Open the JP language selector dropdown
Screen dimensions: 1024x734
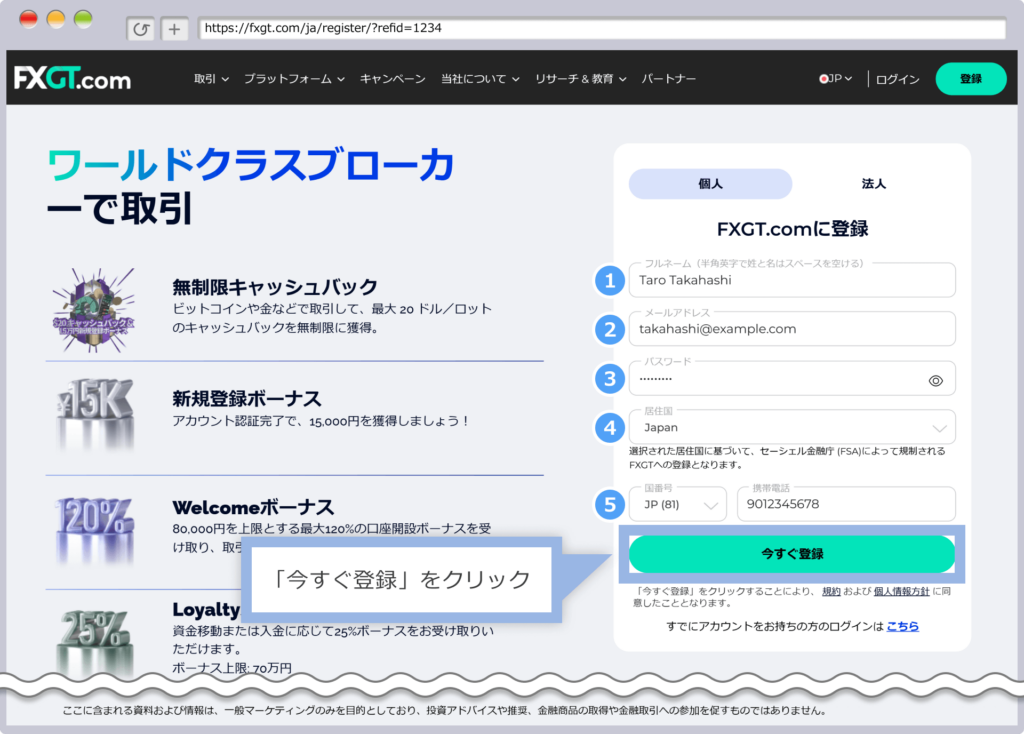point(836,78)
